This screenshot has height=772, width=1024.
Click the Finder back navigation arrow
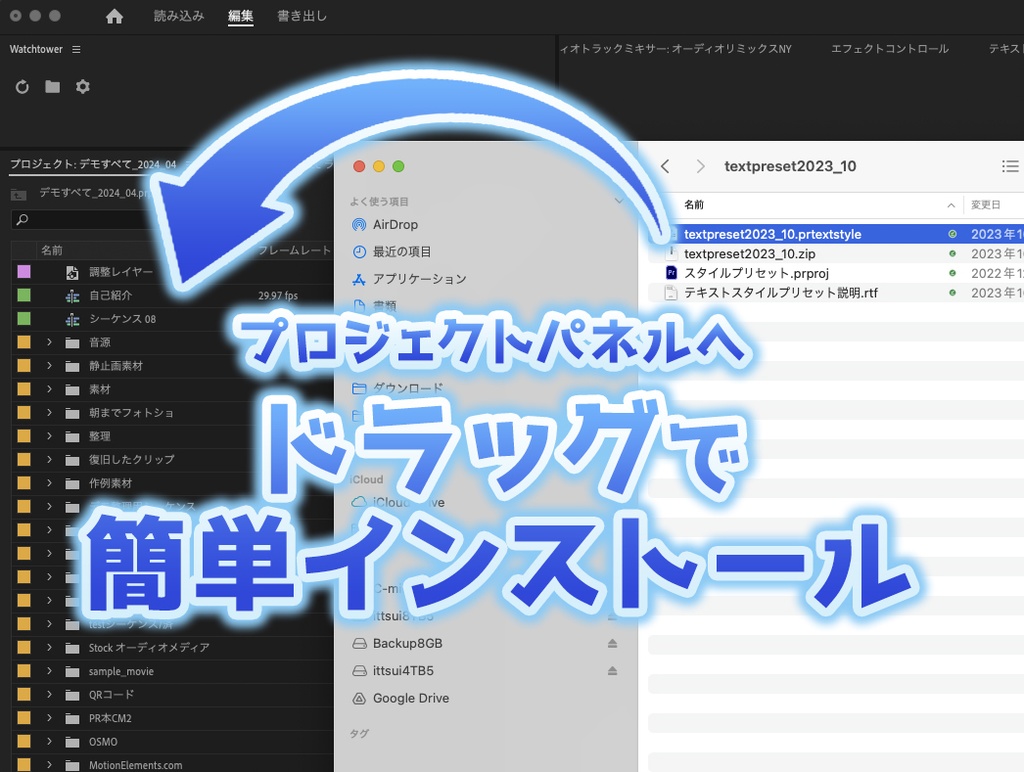[x=666, y=166]
